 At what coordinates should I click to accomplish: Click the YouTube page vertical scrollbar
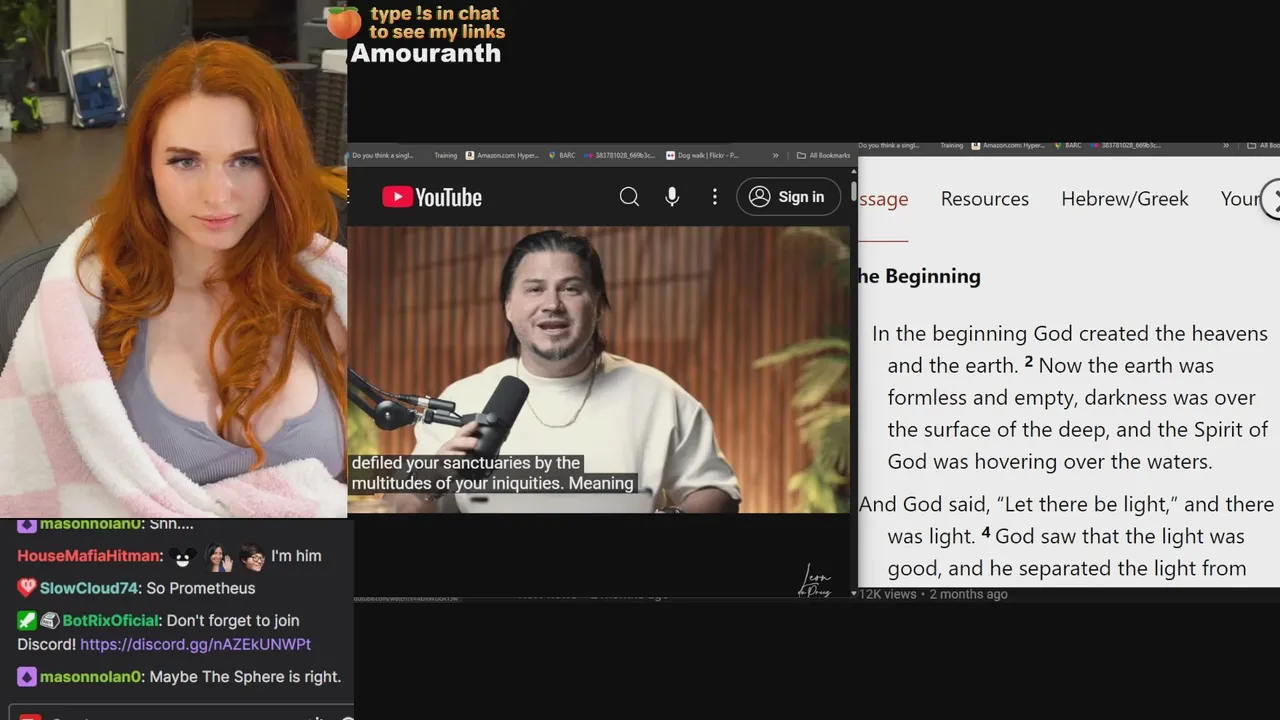click(x=853, y=190)
